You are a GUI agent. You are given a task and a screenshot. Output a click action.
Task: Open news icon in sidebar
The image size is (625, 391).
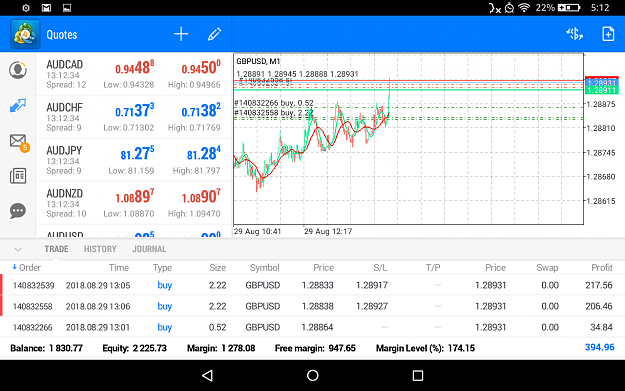18,176
